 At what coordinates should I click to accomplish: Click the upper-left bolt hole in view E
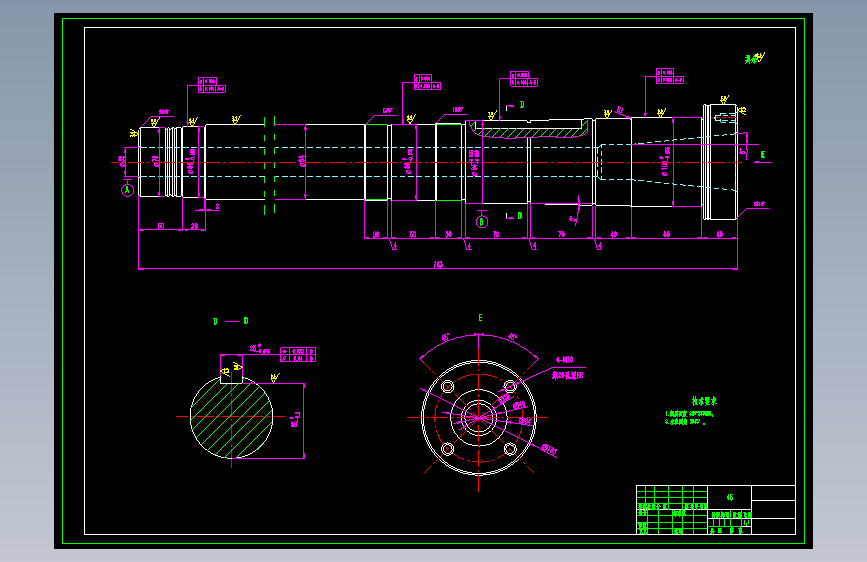click(447, 386)
